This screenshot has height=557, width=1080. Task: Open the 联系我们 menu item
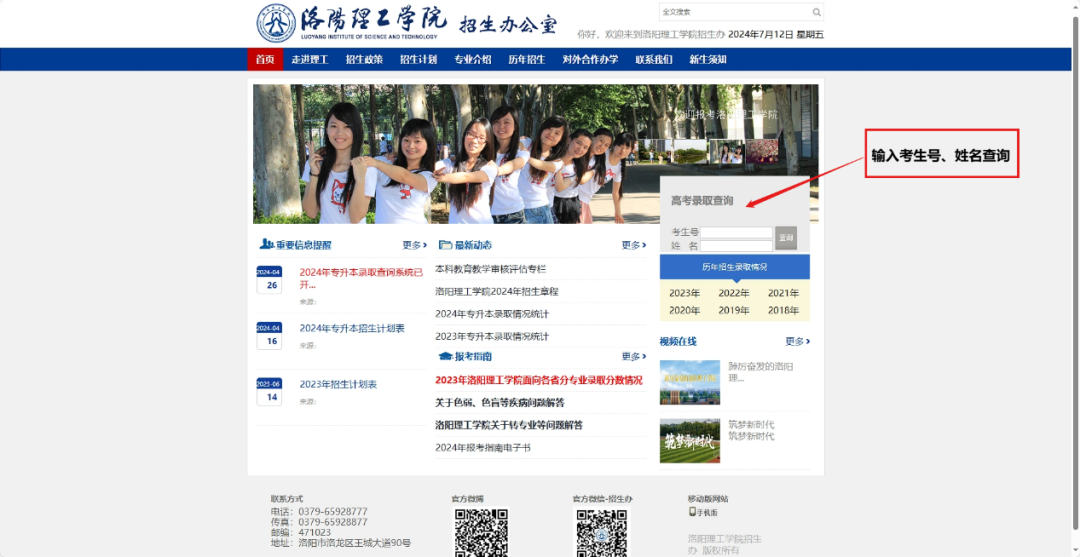pyautogui.click(x=654, y=59)
